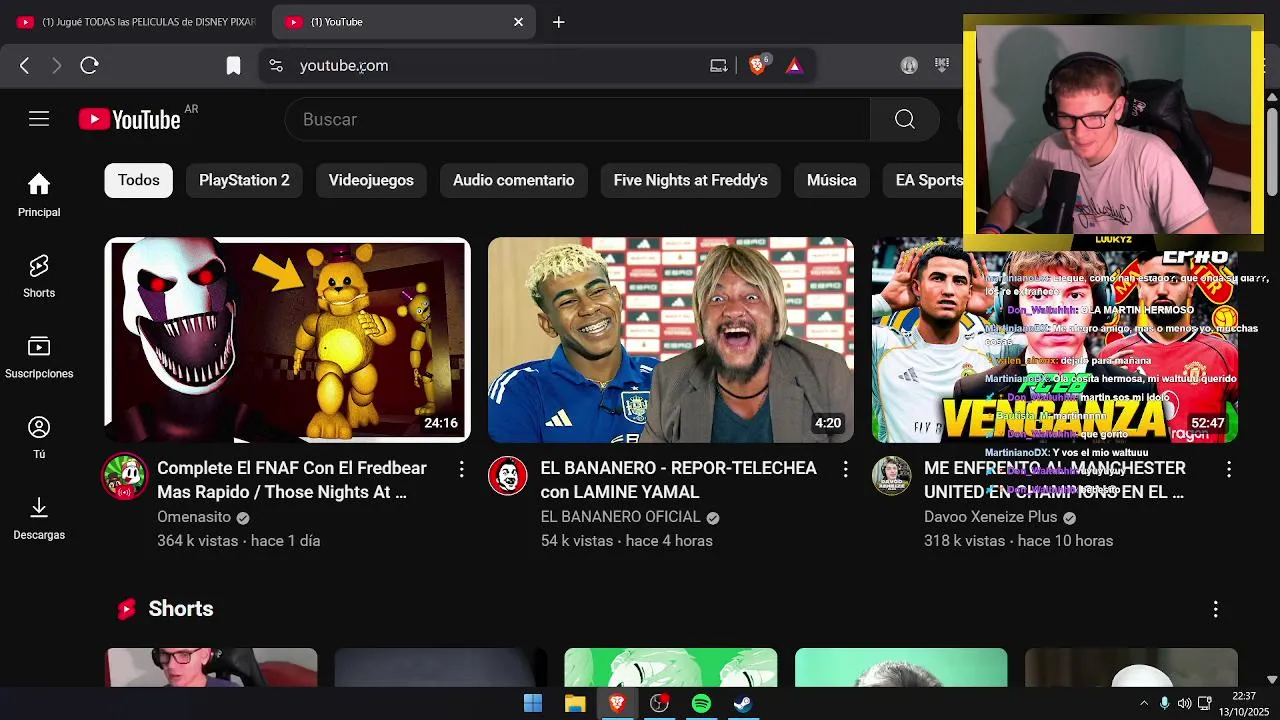Image resolution: width=1280 pixels, height=720 pixels.
Task: Click the Brave Shields lion icon
Action: point(758,65)
